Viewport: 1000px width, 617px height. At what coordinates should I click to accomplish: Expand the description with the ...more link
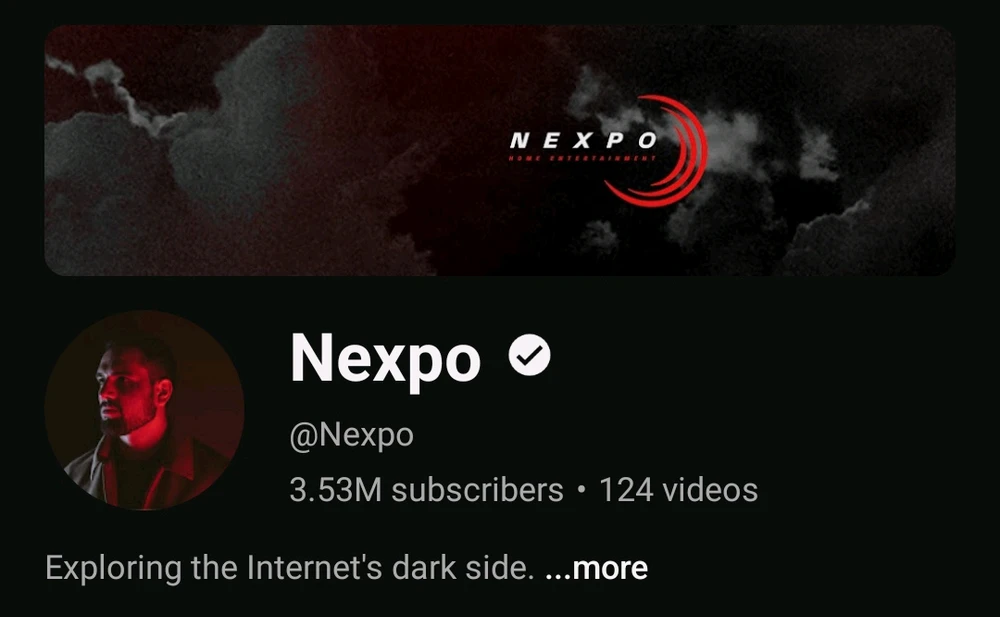(596, 568)
